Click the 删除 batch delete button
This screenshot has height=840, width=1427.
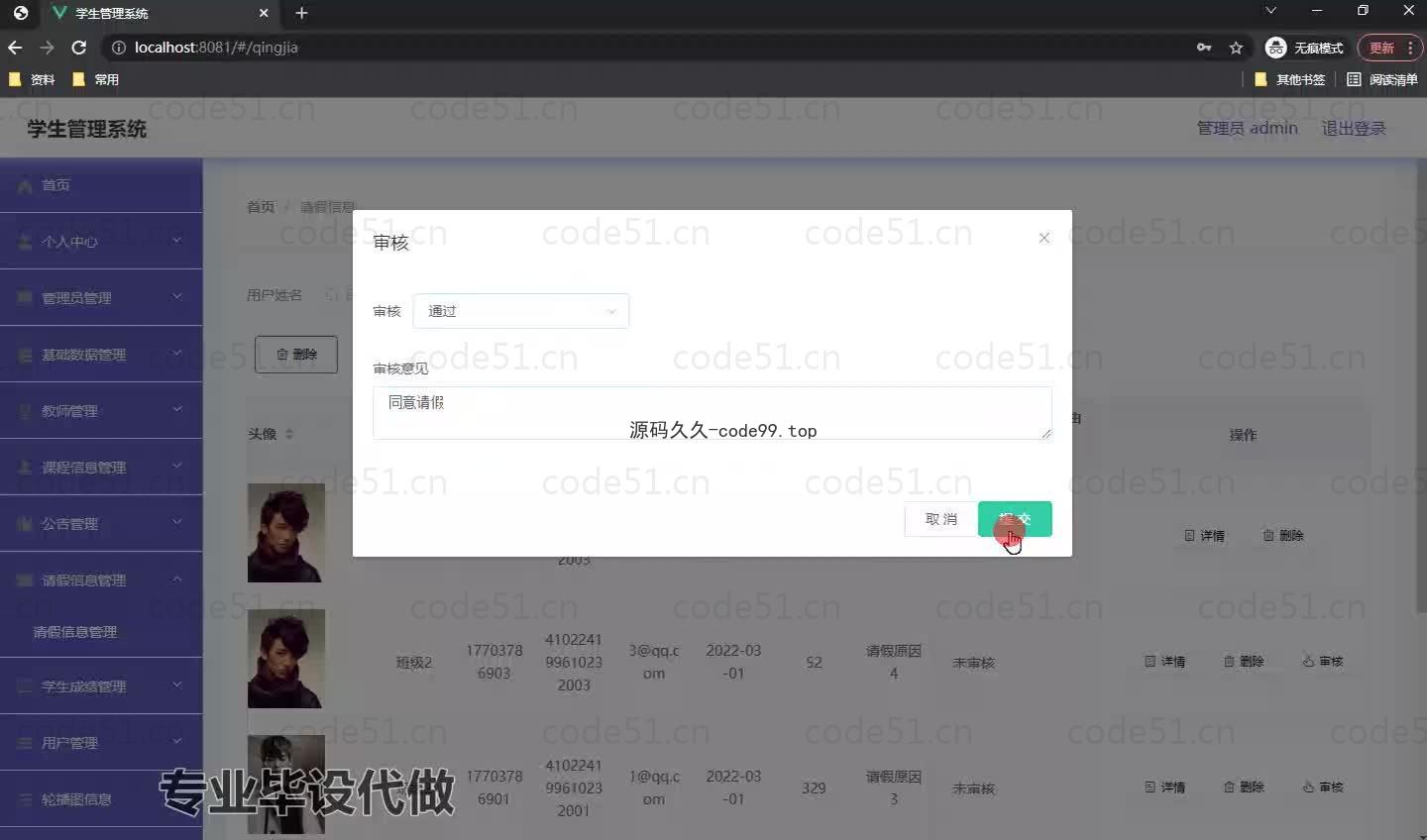coord(296,354)
